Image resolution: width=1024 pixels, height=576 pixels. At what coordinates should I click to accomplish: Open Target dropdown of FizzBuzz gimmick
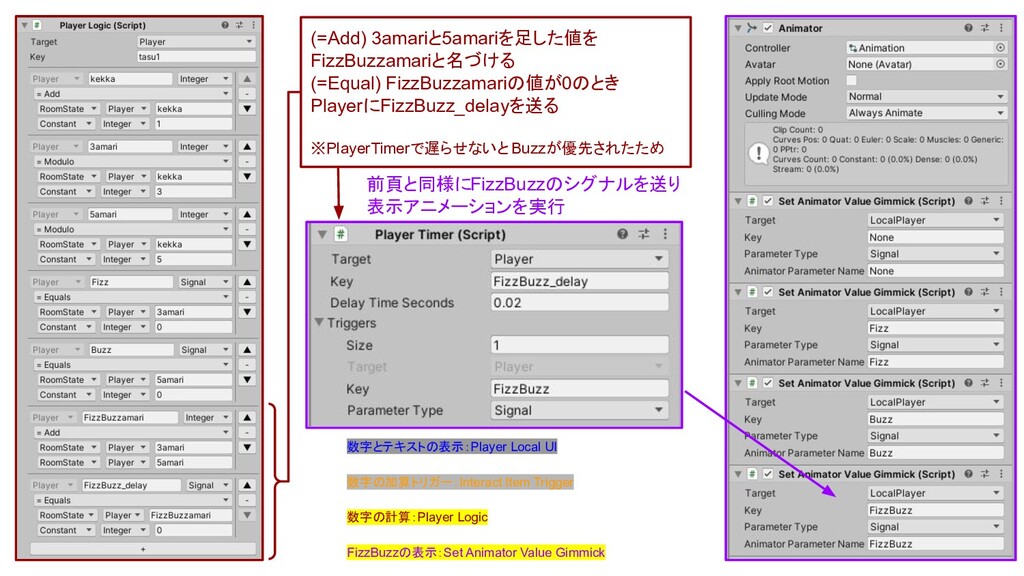(x=936, y=493)
